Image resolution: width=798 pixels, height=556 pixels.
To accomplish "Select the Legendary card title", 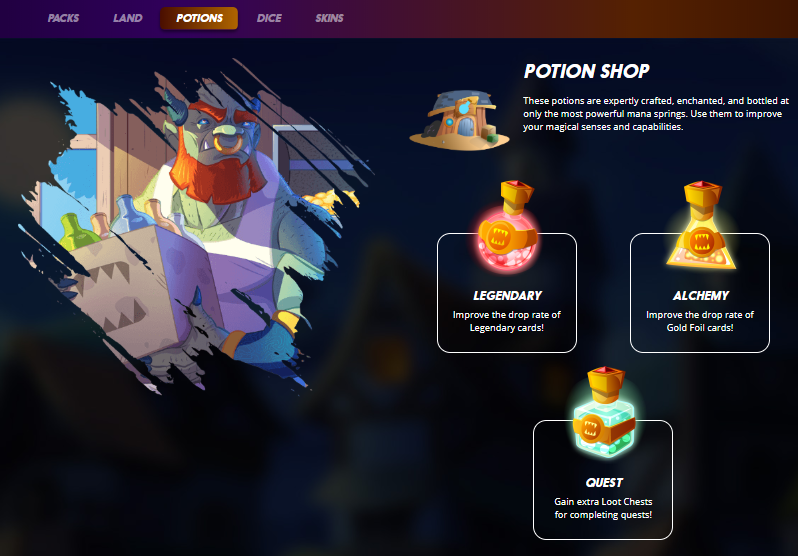I will pyautogui.click(x=507, y=295).
